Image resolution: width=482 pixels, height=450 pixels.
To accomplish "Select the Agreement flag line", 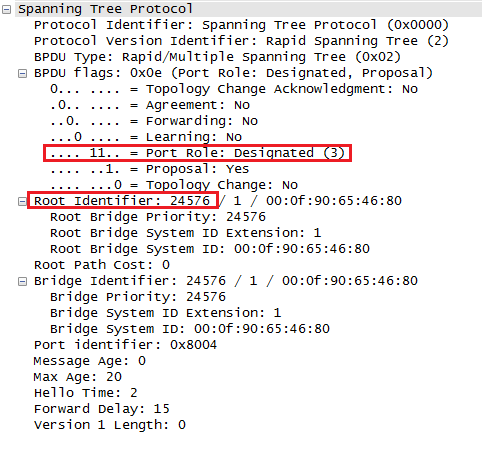I will coord(150,105).
